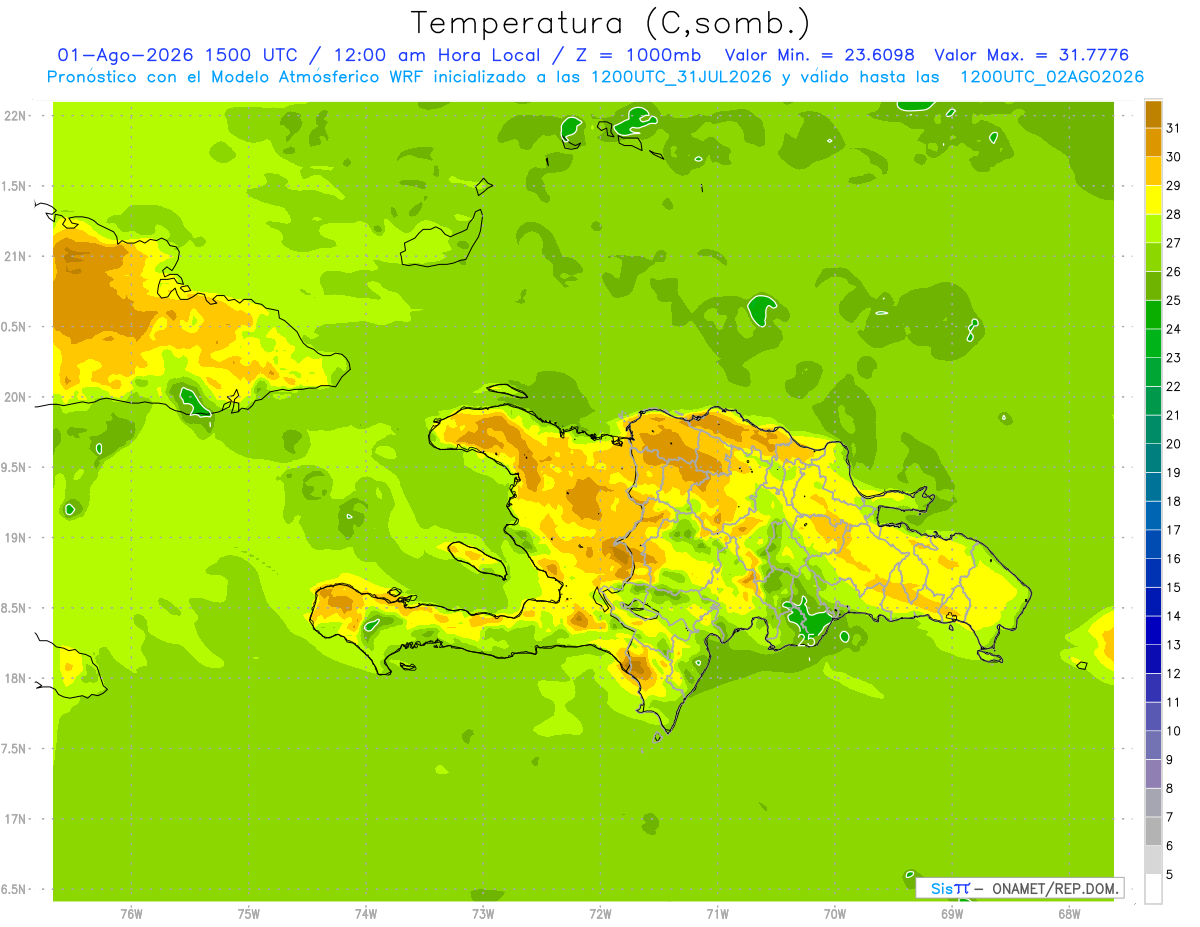Click the "11" label on the colorbar

tap(1174, 703)
